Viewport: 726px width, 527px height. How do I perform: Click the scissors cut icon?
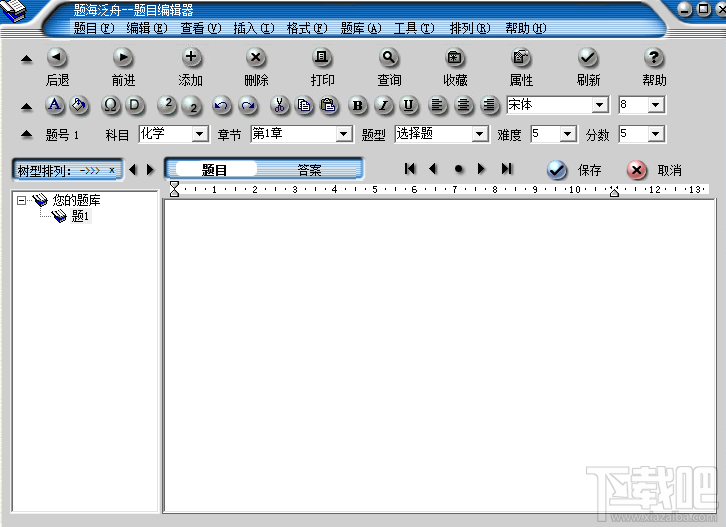279,106
